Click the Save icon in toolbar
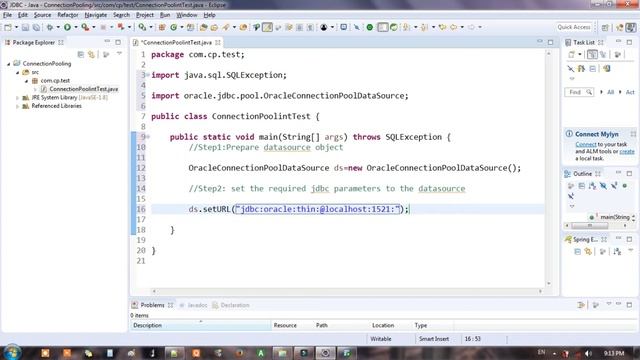Screen dimensions: 640x360 (25, 27)
